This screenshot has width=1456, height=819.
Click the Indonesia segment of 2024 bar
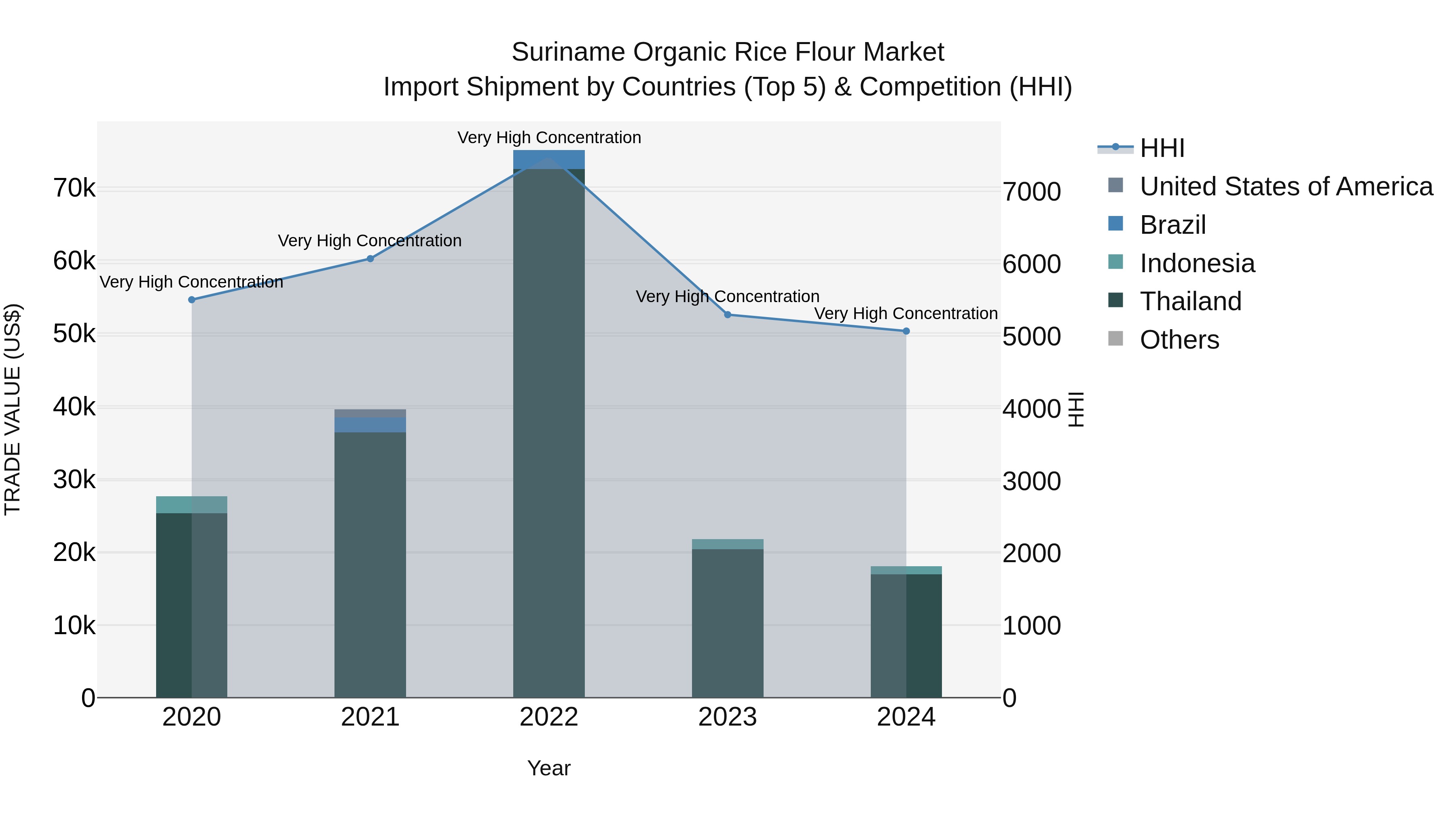pyautogui.click(x=906, y=570)
